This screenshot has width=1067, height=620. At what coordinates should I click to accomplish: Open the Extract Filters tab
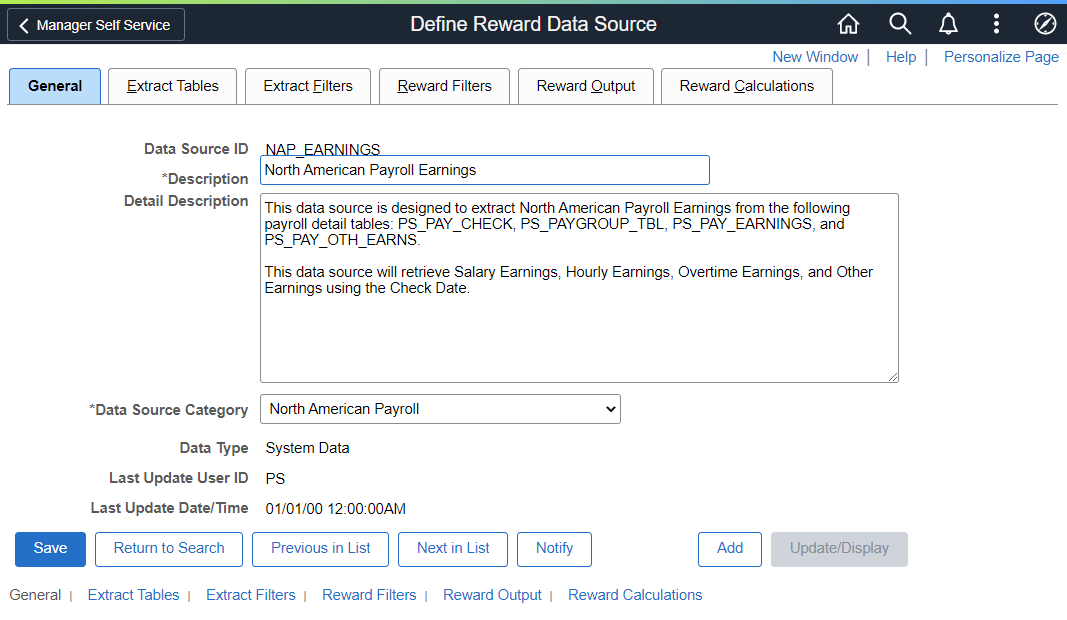pyautogui.click(x=308, y=86)
